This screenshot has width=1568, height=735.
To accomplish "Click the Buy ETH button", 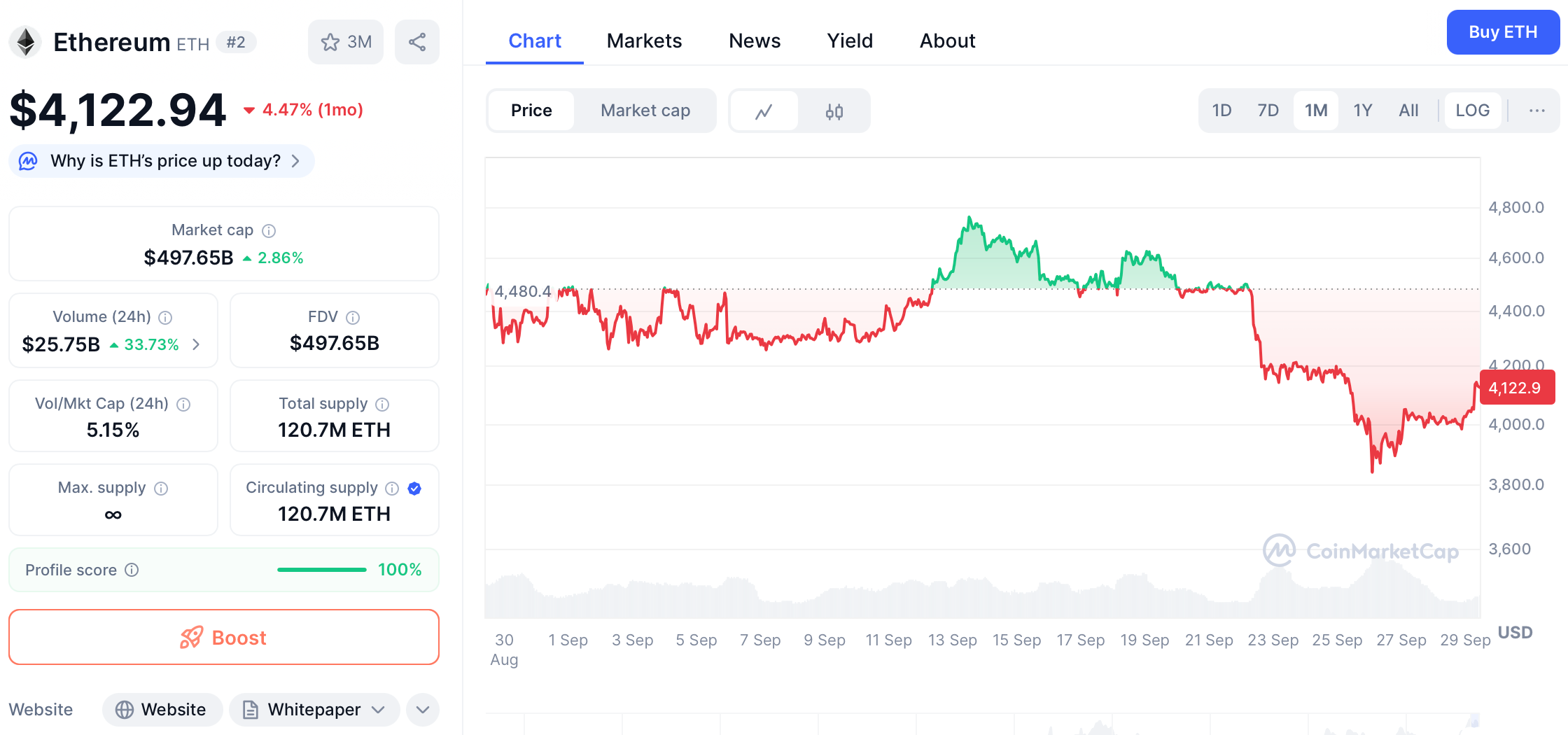I will pyautogui.click(x=1502, y=32).
